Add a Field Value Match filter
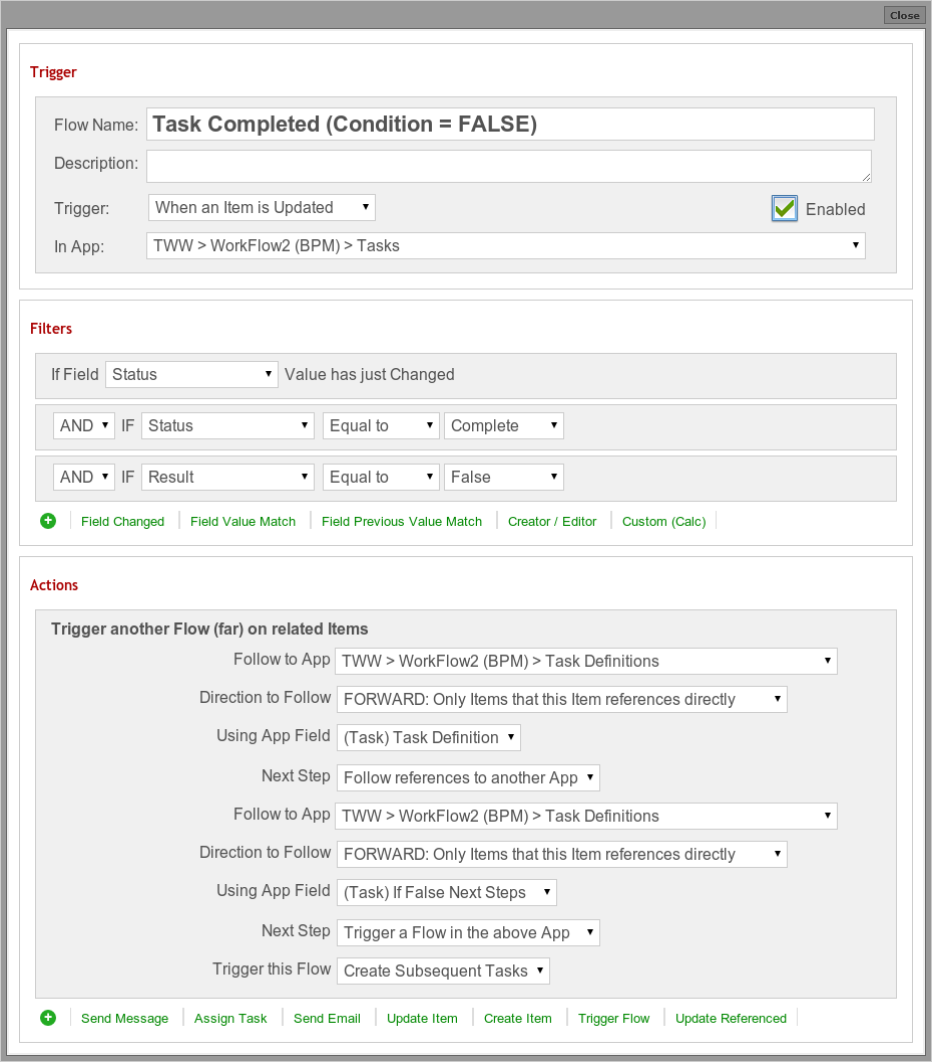 [243, 522]
